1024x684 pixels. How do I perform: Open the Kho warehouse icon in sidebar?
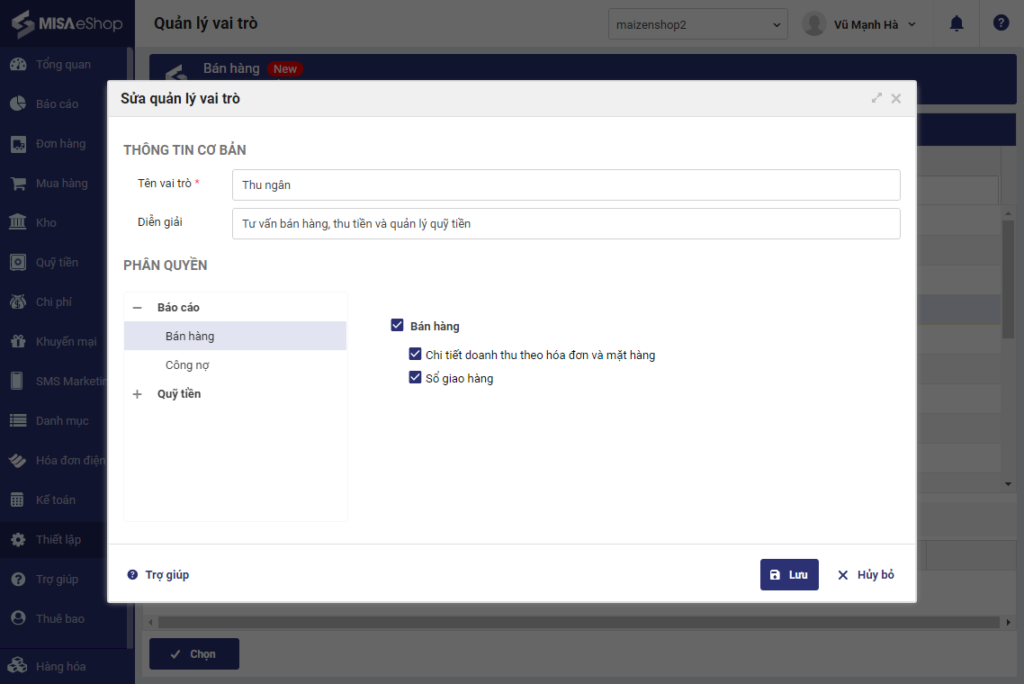coord(18,222)
